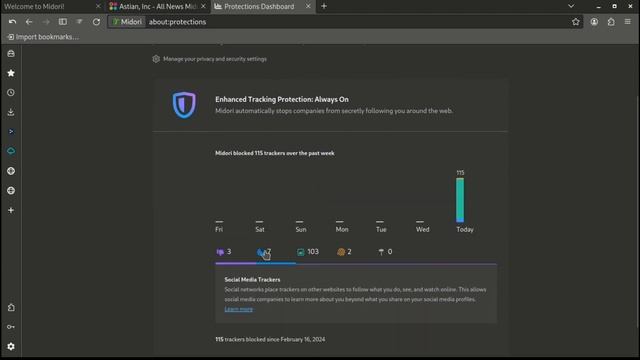This screenshot has width=640, height=360.
Task: Open the sidebar history clock icon
Action: (x=11, y=93)
